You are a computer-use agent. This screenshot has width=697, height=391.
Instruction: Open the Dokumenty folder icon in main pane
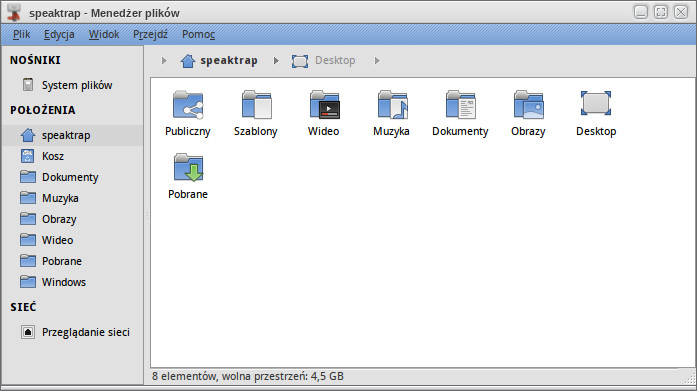(x=460, y=105)
